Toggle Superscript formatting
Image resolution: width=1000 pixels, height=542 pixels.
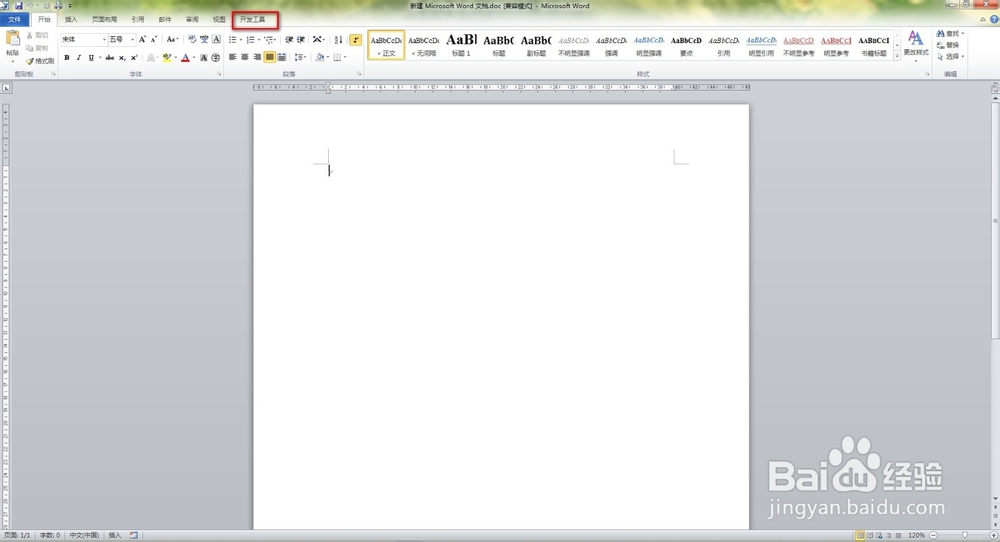click(134, 57)
